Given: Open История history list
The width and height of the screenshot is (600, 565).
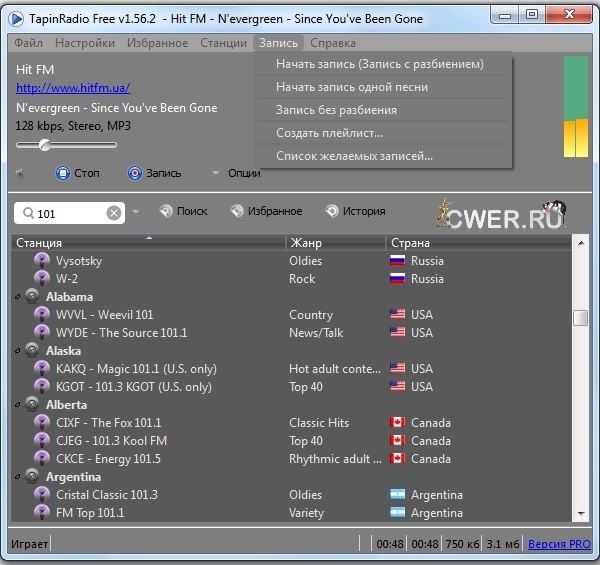Looking at the screenshot, I should (333, 212).
